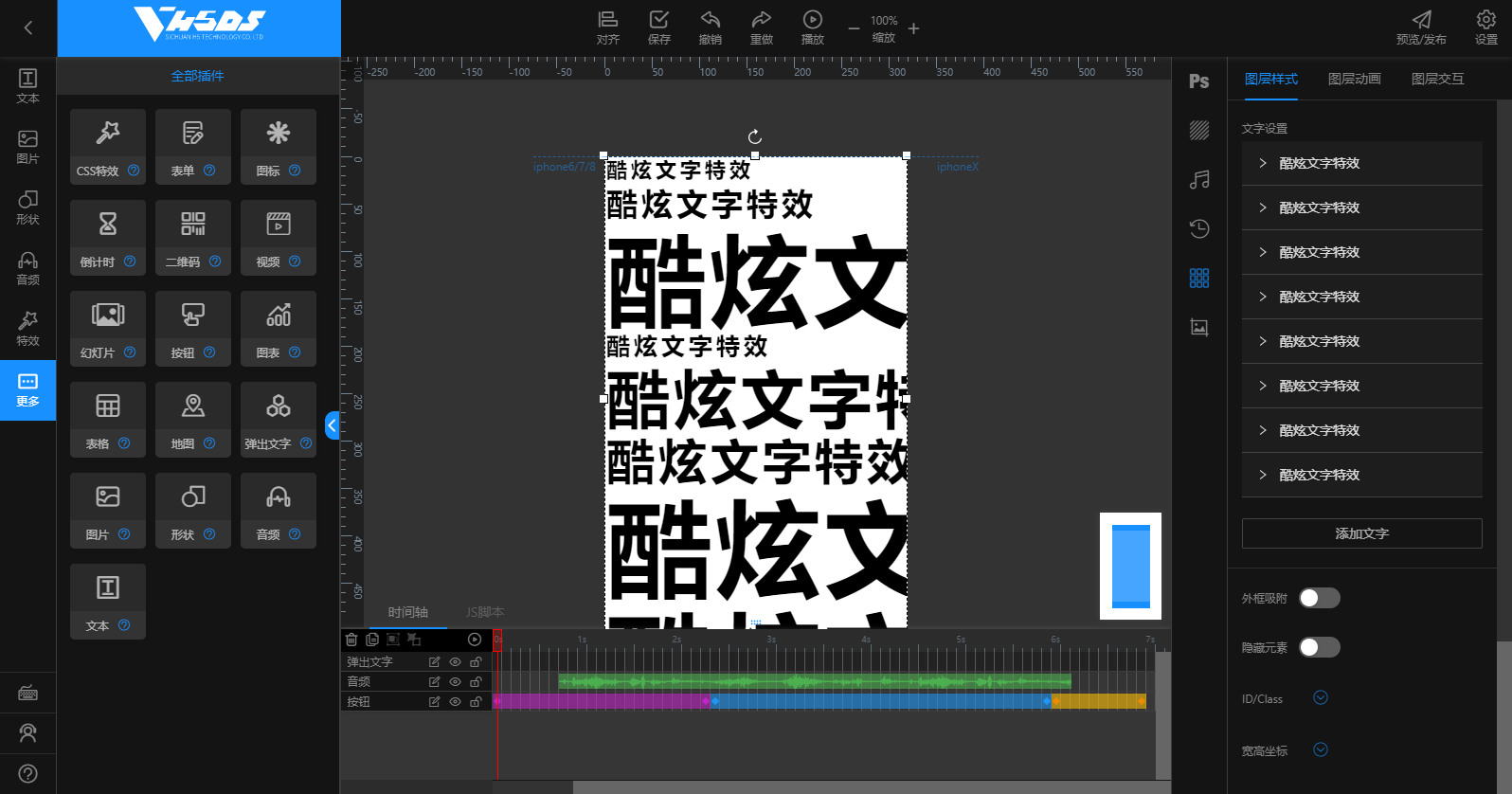Click 预览/发布 preview publish button
The height and width of the screenshot is (794, 1512).
click(x=1421, y=28)
